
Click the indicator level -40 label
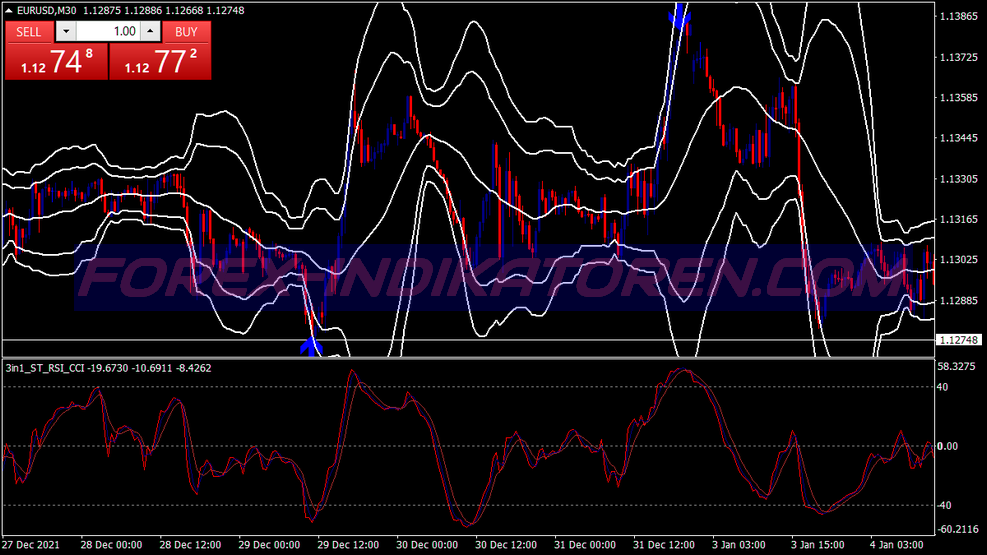pyautogui.click(x=944, y=505)
